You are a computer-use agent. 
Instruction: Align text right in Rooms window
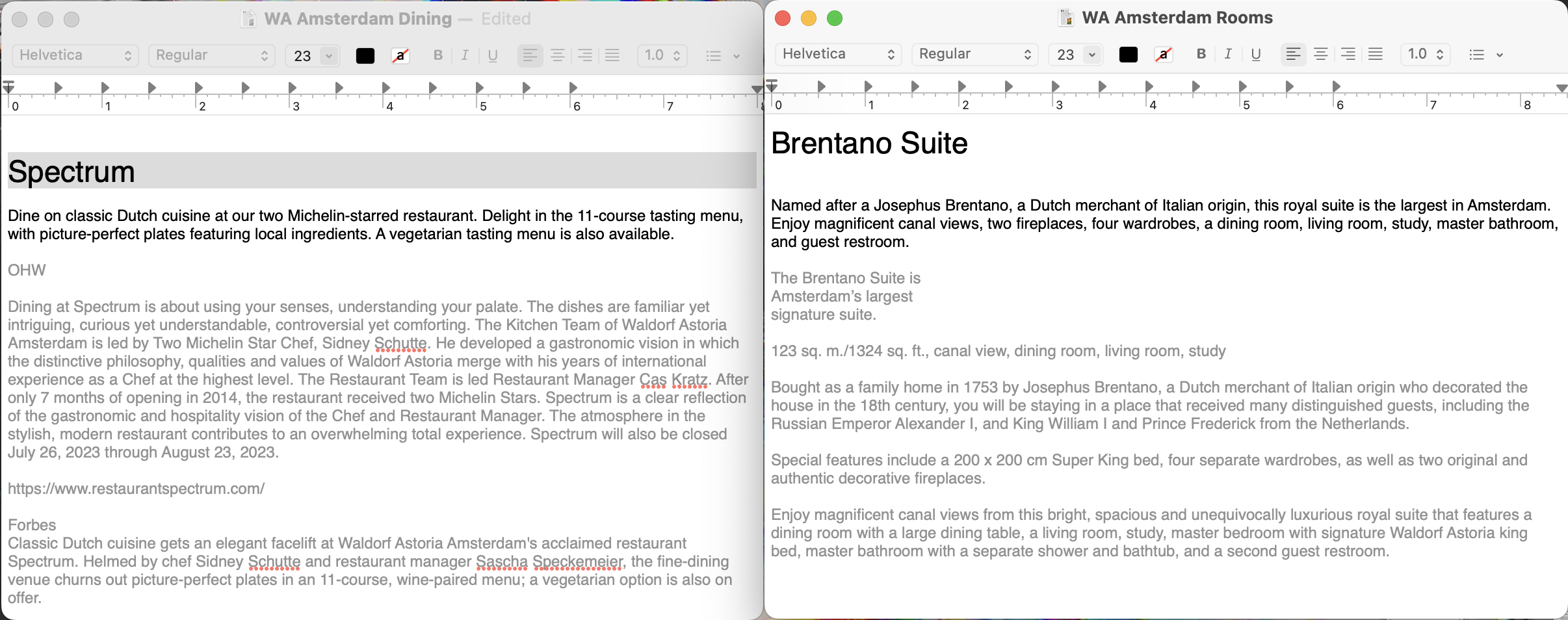pos(1348,55)
